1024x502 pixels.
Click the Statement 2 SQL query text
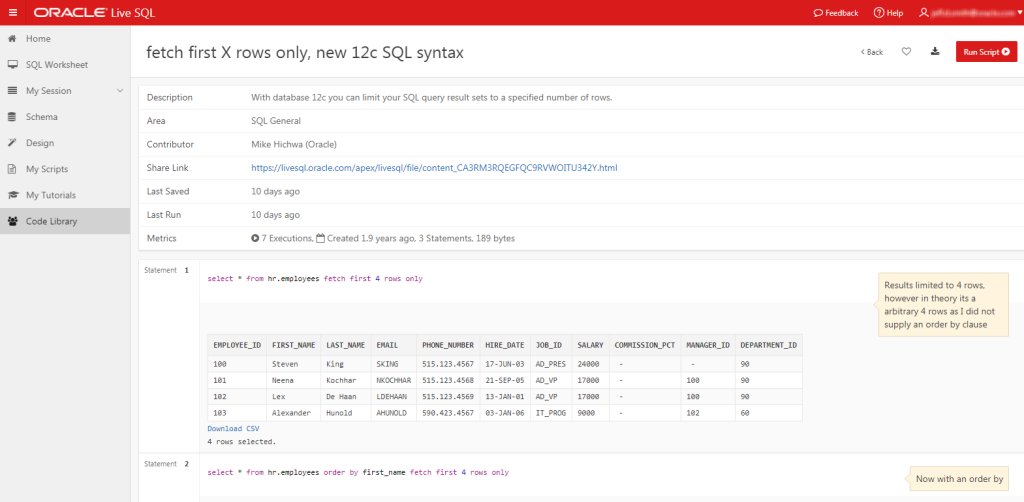tap(358, 472)
